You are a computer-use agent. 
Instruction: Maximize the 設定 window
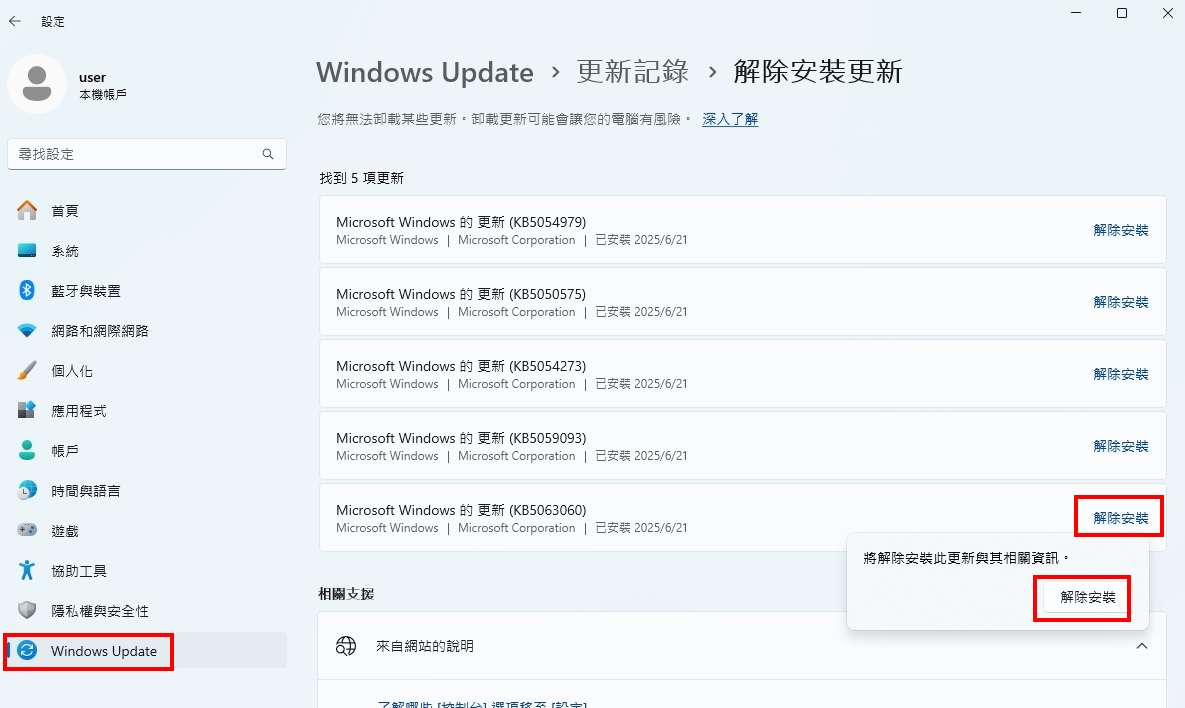(1122, 14)
